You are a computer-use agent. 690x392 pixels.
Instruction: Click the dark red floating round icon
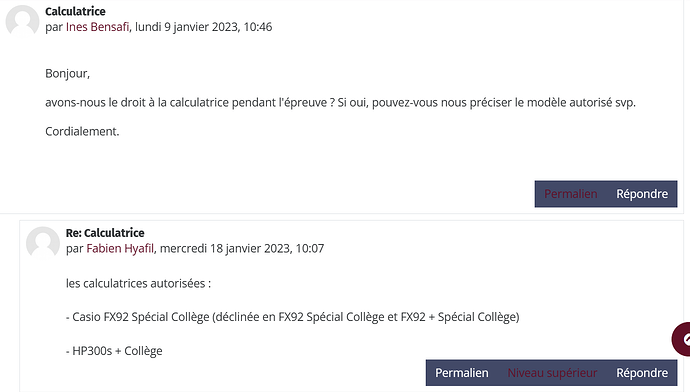click(x=681, y=339)
